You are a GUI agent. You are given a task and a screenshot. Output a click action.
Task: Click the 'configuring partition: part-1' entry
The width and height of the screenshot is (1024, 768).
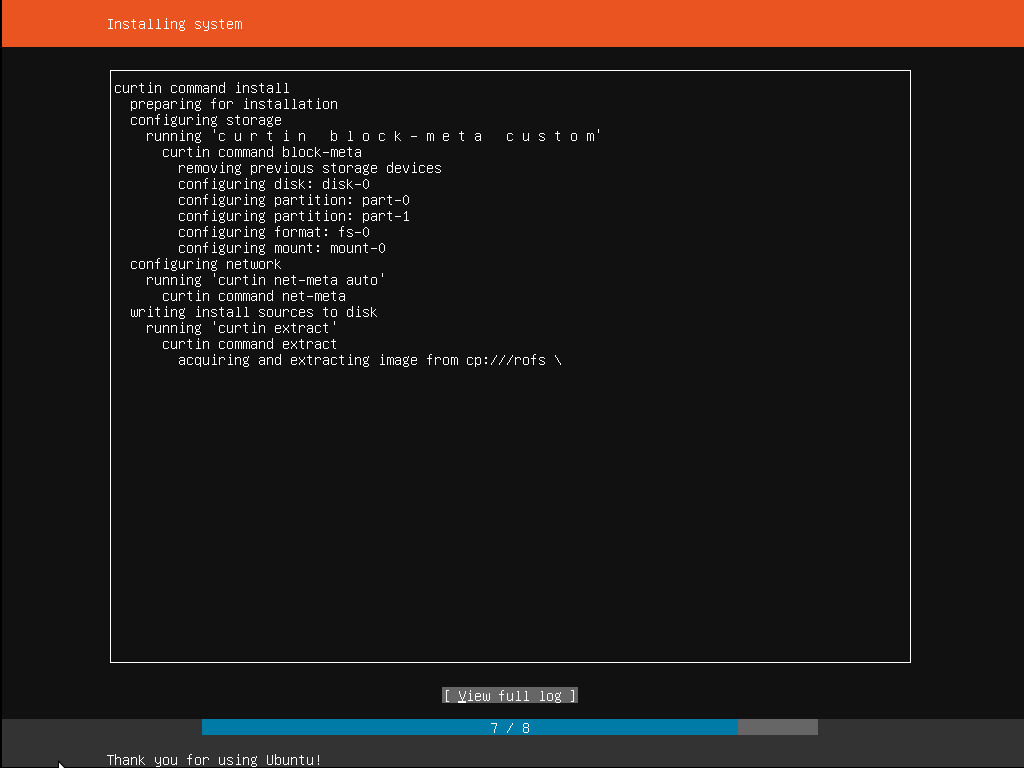coord(293,216)
